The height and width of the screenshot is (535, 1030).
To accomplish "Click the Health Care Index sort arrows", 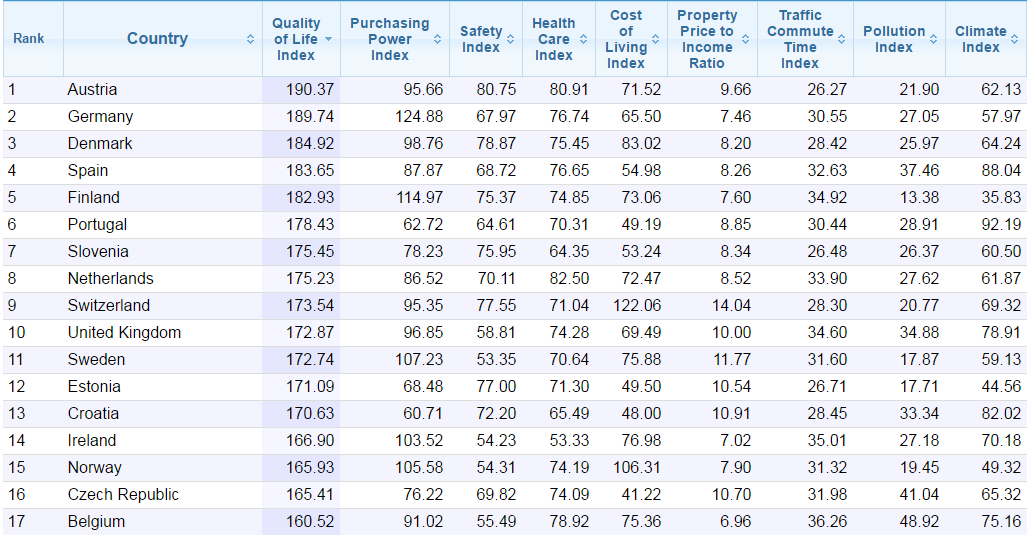I will pos(584,39).
